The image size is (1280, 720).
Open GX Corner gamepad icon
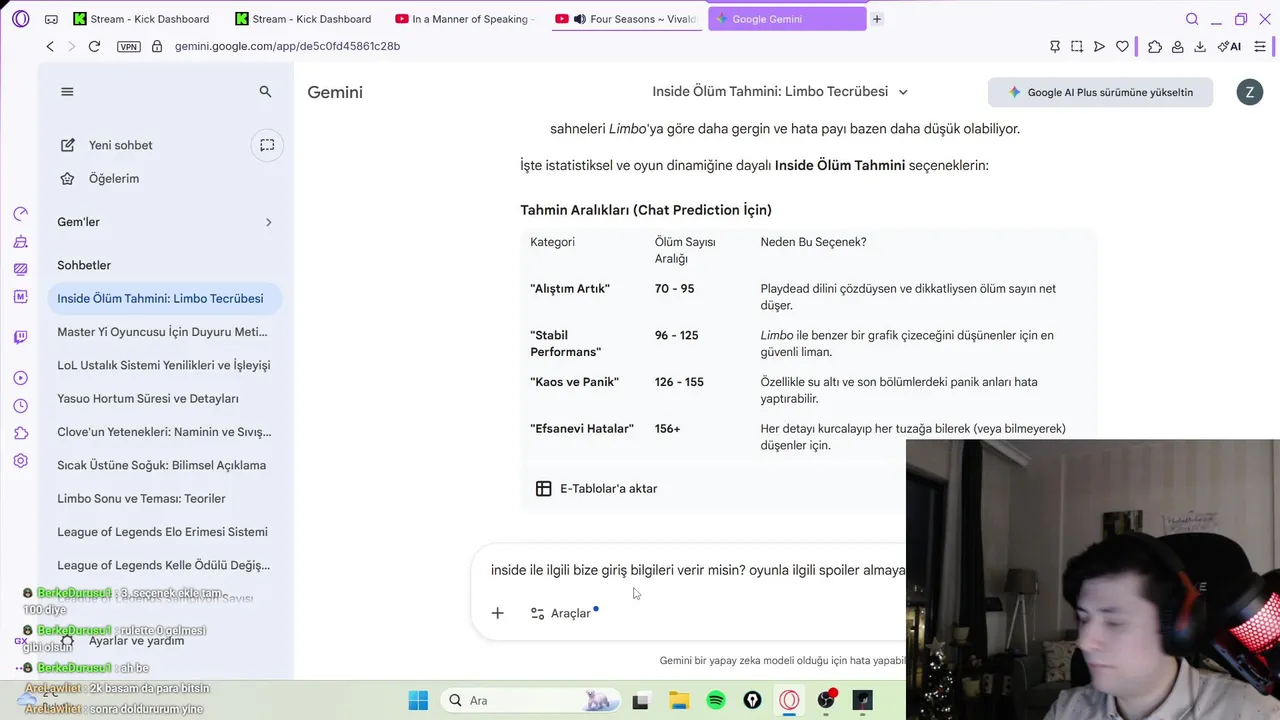point(51,19)
